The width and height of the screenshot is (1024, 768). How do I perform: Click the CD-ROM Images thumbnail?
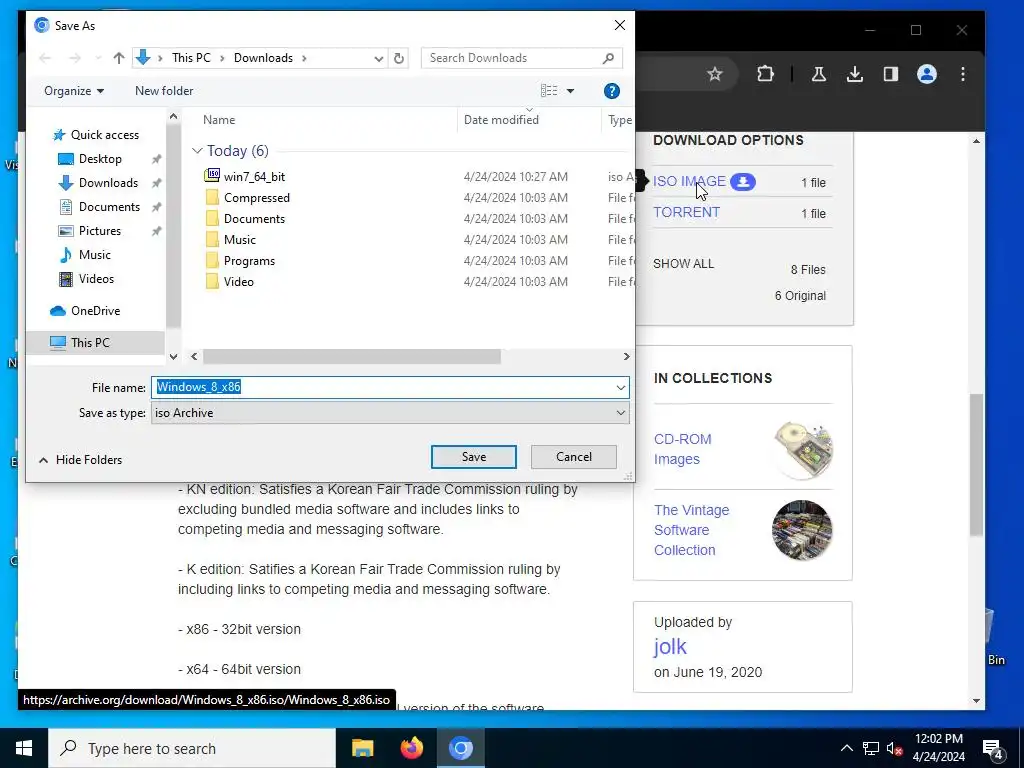[x=802, y=450]
